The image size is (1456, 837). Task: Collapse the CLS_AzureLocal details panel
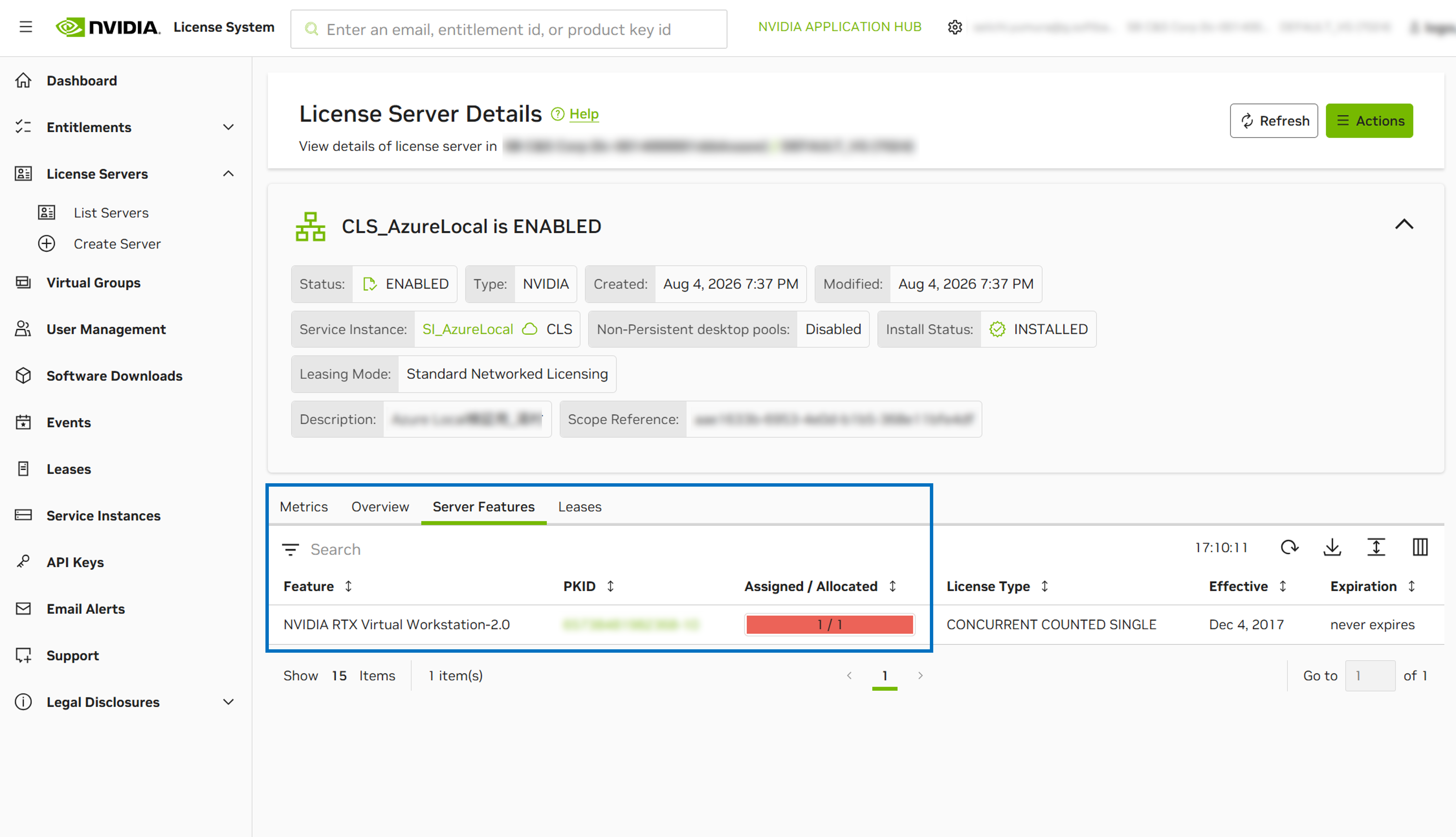(x=1404, y=224)
